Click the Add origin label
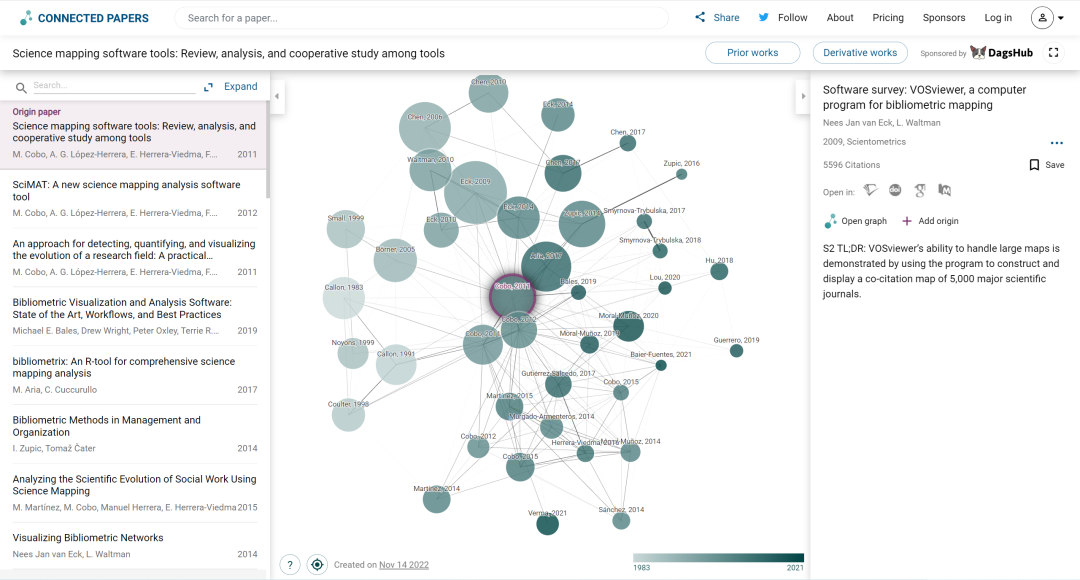This screenshot has width=1080, height=580. (938, 221)
